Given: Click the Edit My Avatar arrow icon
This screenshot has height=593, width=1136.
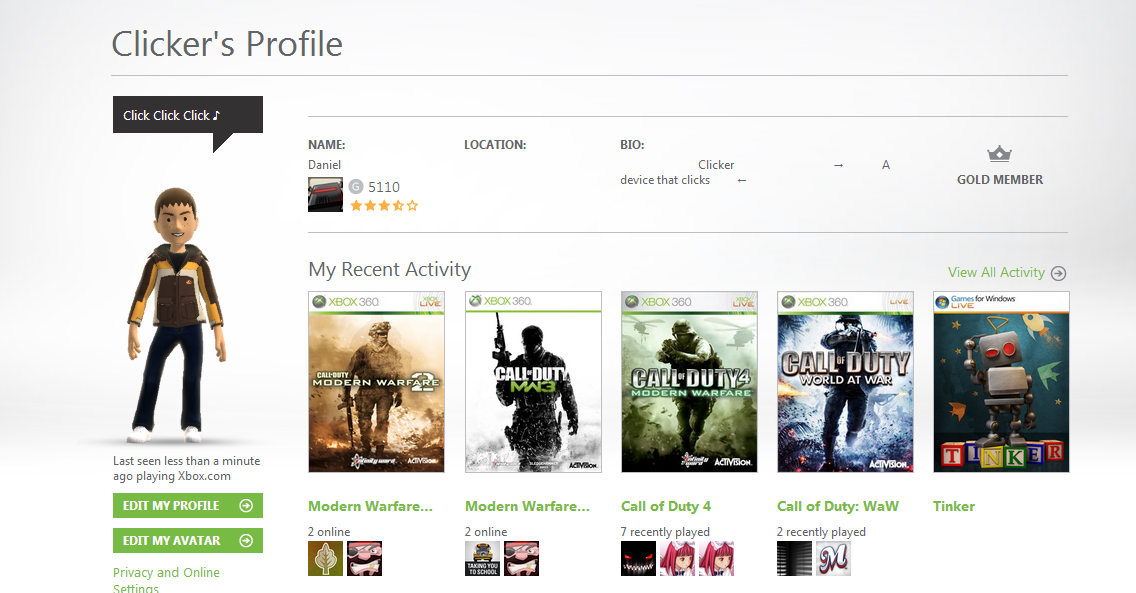Looking at the screenshot, I should (246, 540).
